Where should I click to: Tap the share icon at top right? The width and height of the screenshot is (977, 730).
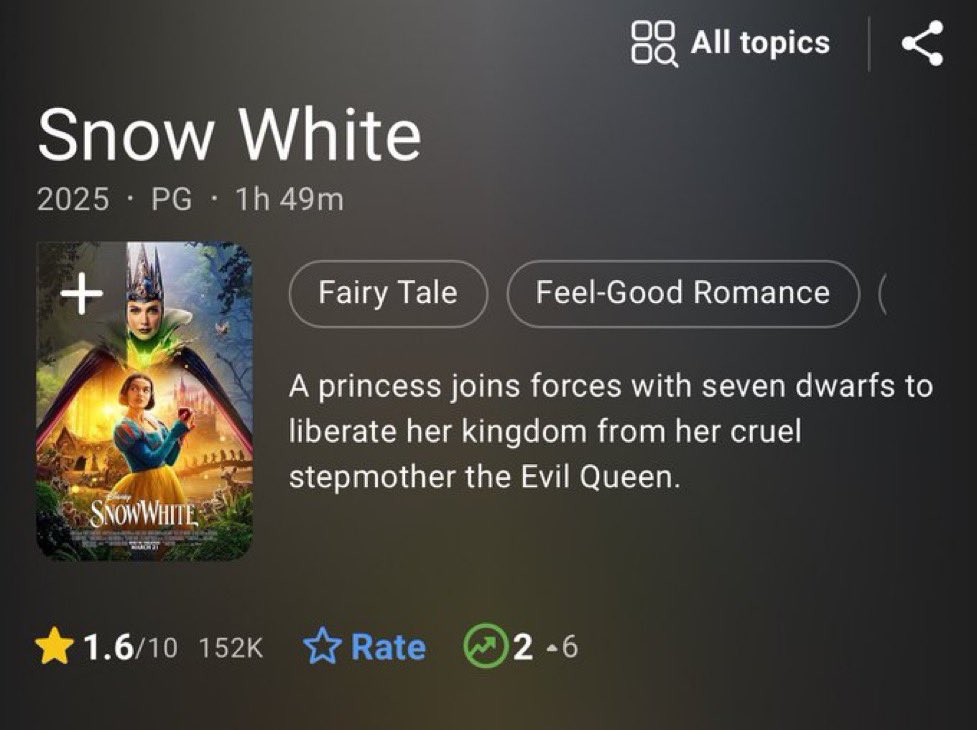tap(922, 43)
